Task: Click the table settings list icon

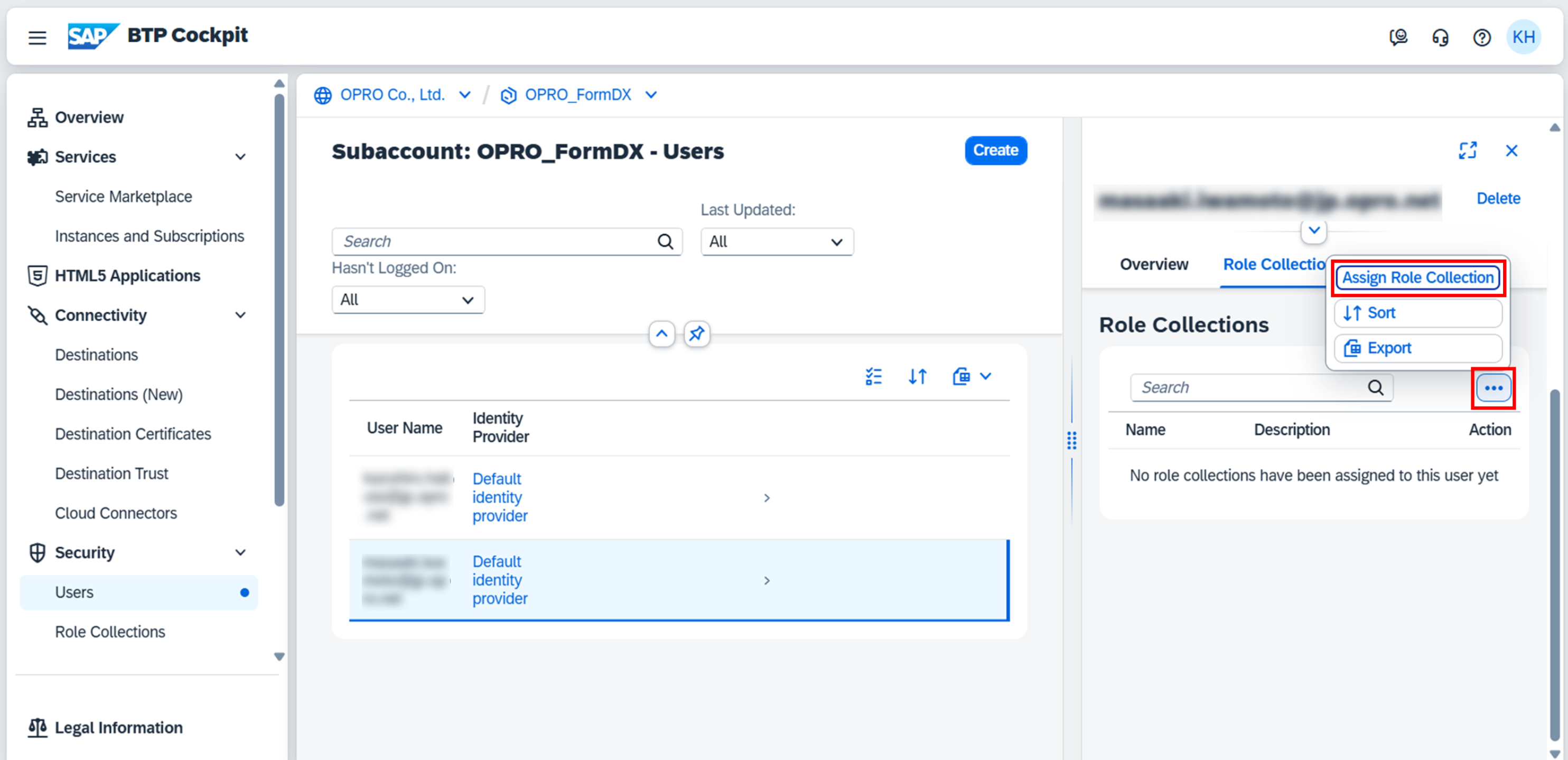Action: [x=873, y=377]
